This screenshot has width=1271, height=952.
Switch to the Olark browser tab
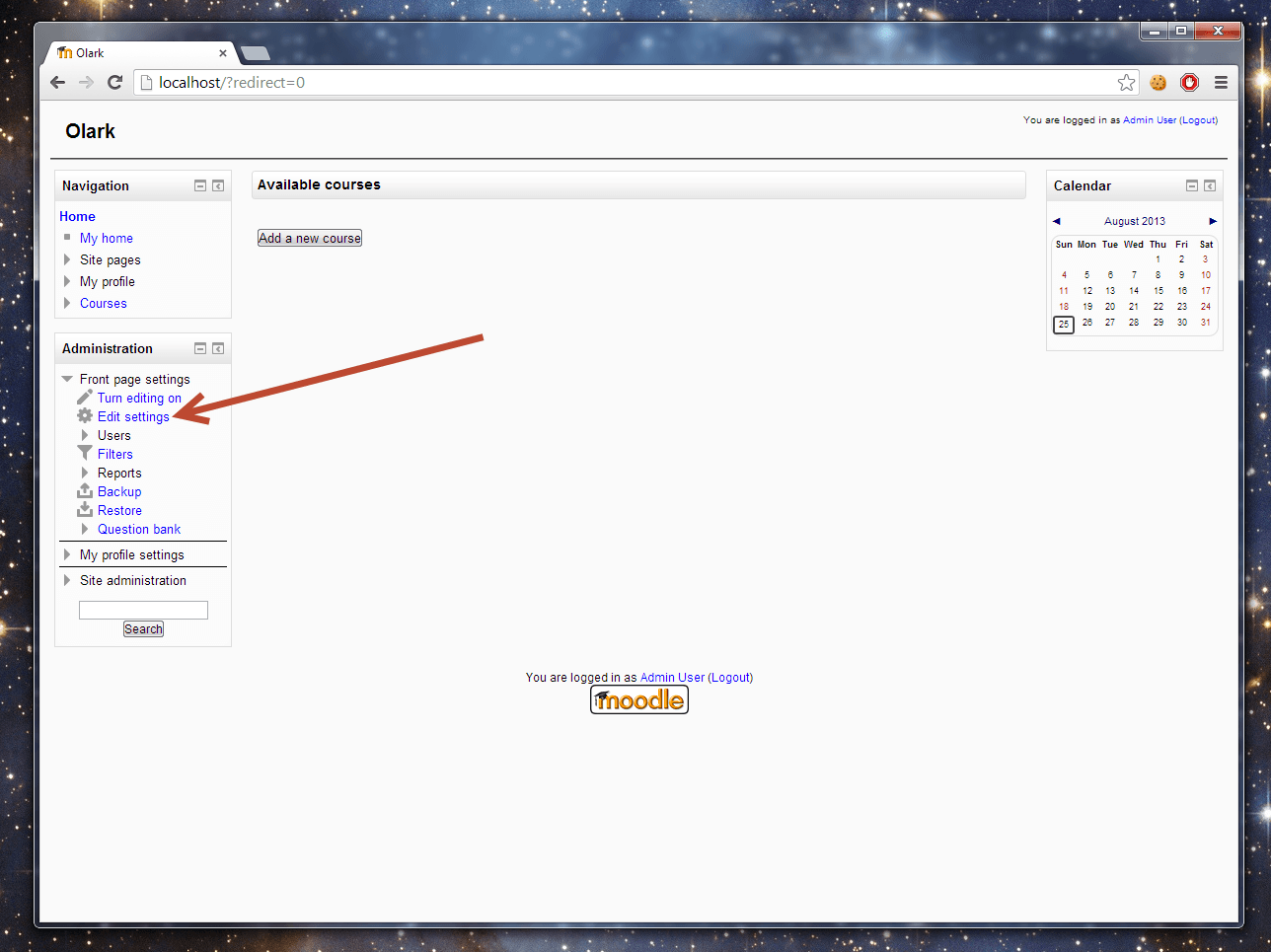click(x=138, y=53)
